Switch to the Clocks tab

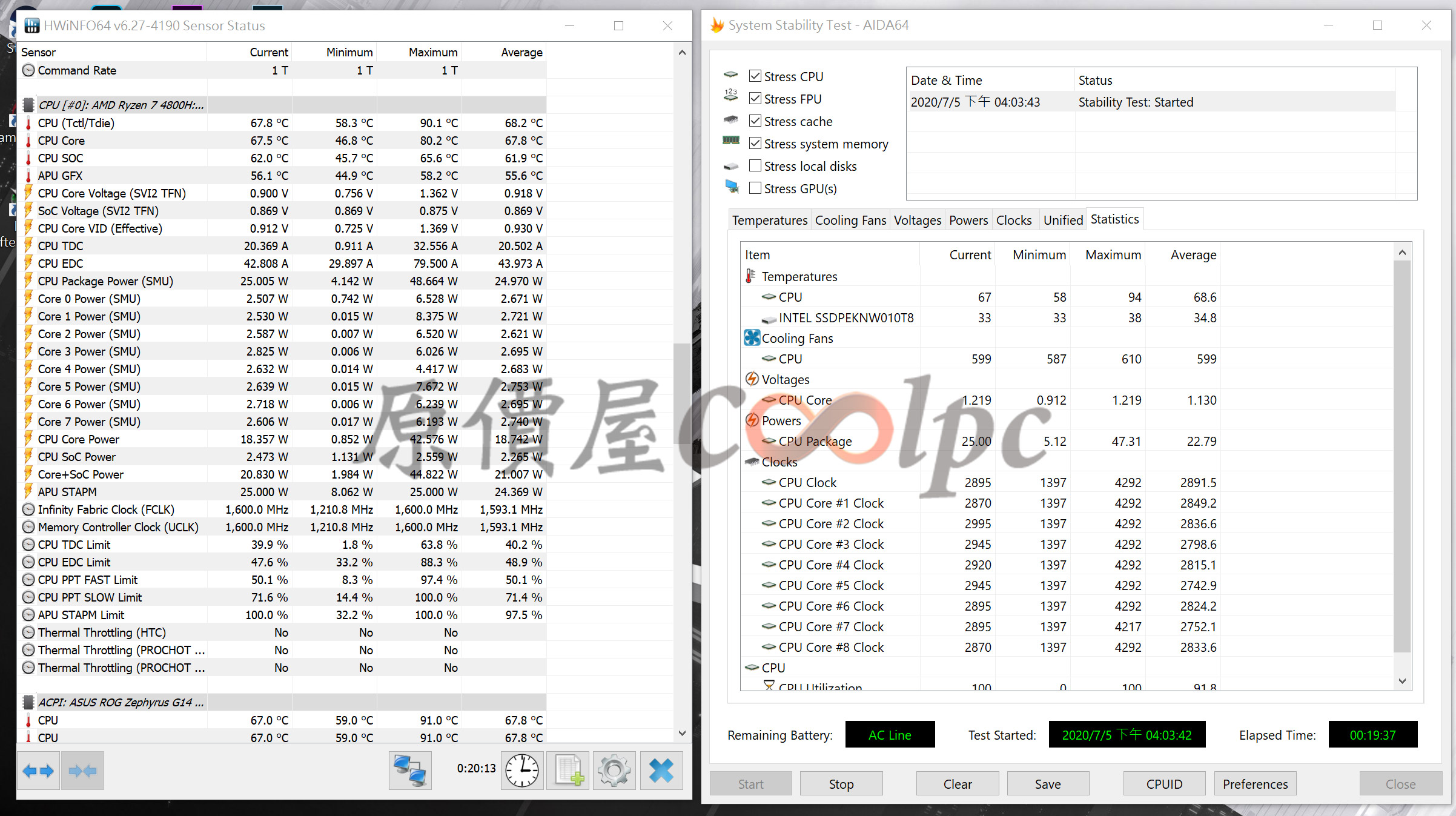[1014, 220]
